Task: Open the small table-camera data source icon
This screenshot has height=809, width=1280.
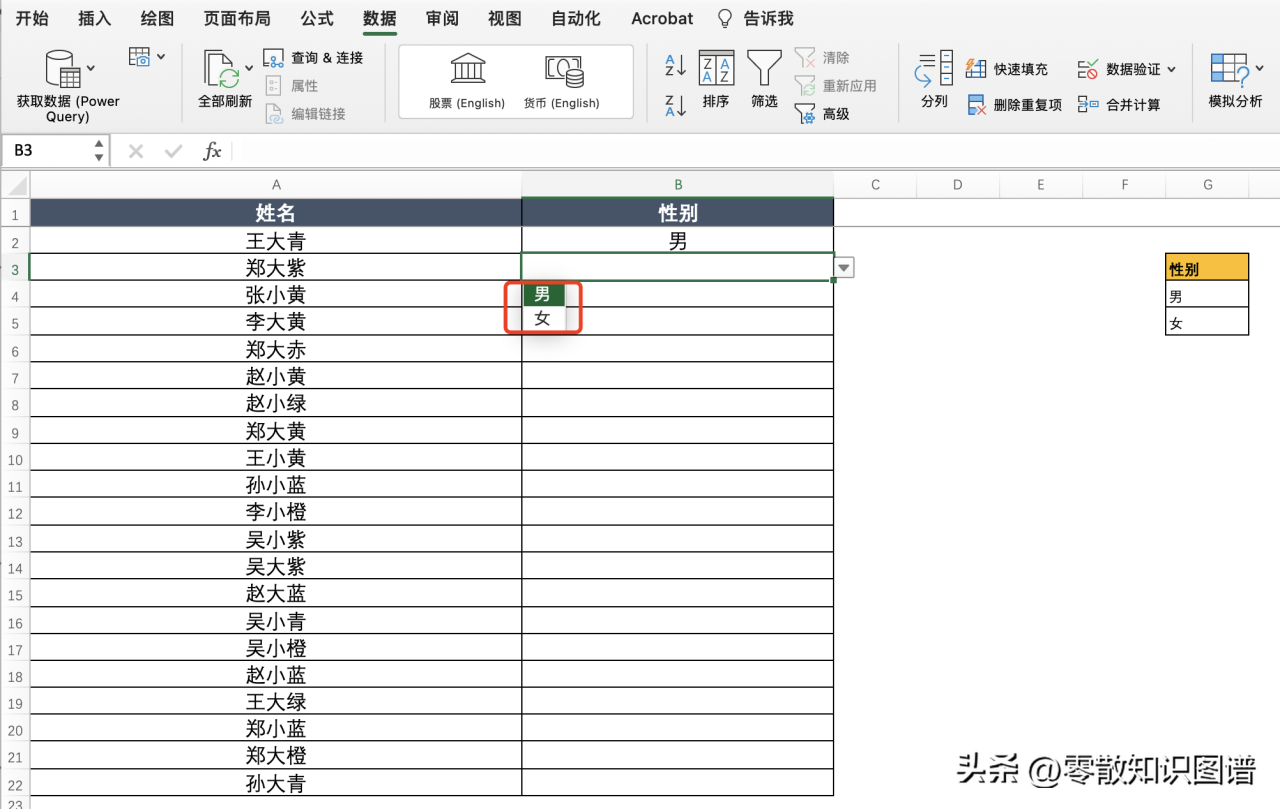Action: 139,57
